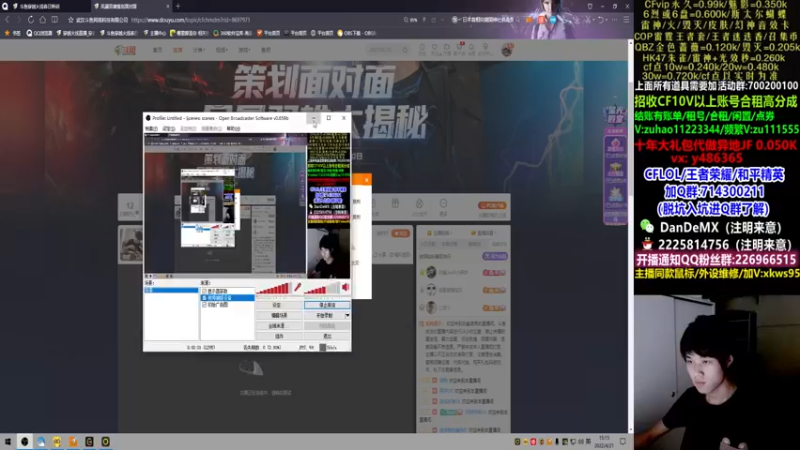Adjust the OBS desktop audio volume meter
Screen dimensions: 800x450
[x=321, y=289]
